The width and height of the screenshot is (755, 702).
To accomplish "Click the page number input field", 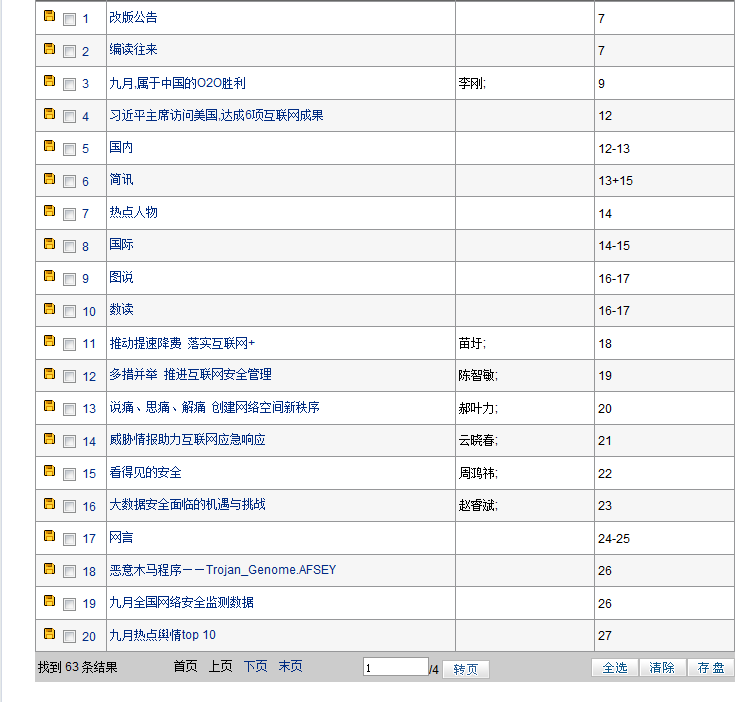I will (x=395, y=667).
